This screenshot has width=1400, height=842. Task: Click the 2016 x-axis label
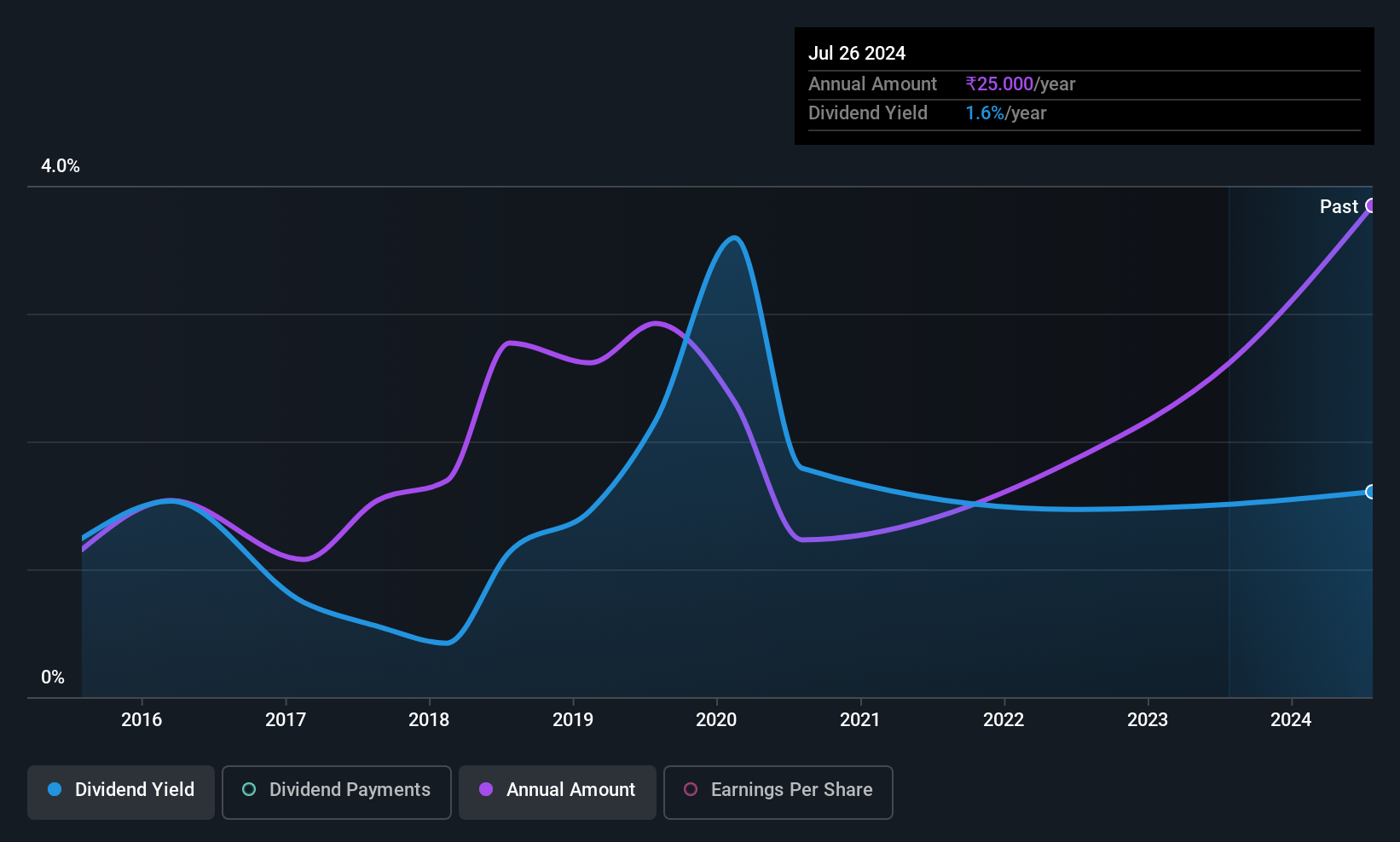(142, 720)
